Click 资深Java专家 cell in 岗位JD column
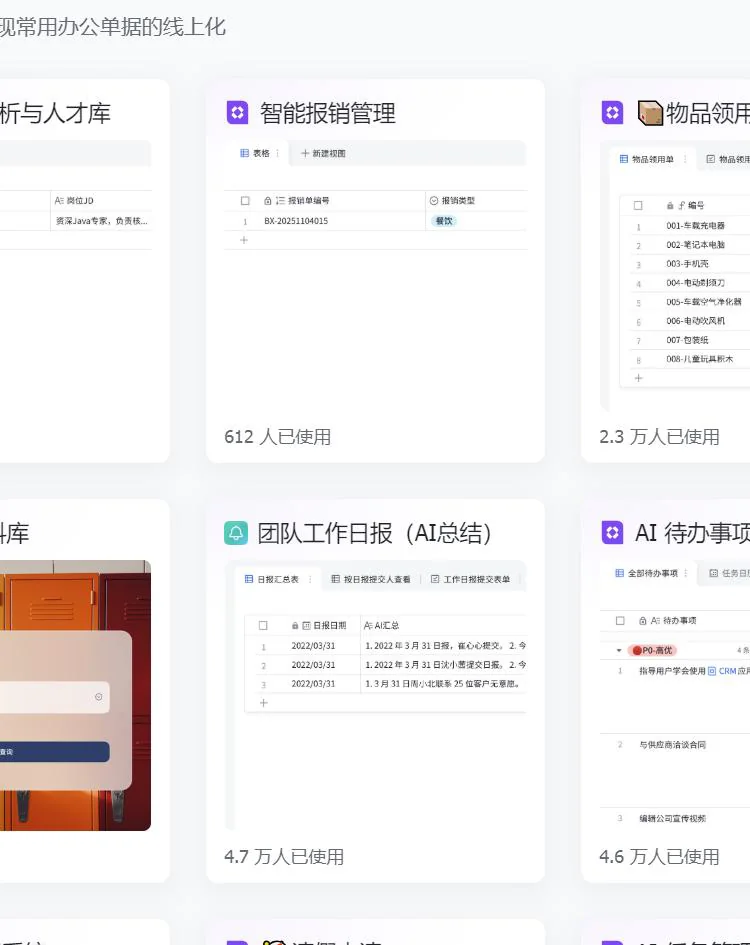Screen dimensions: 750x945 pyautogui.click(x=101, y=221)
